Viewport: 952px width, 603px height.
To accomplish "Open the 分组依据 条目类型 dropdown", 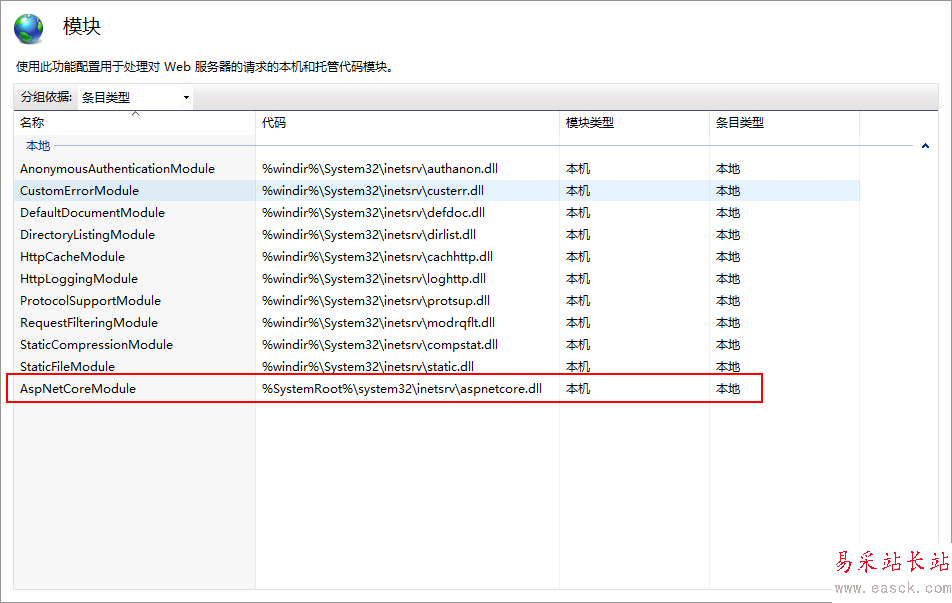I will click(x=135, y=97).
